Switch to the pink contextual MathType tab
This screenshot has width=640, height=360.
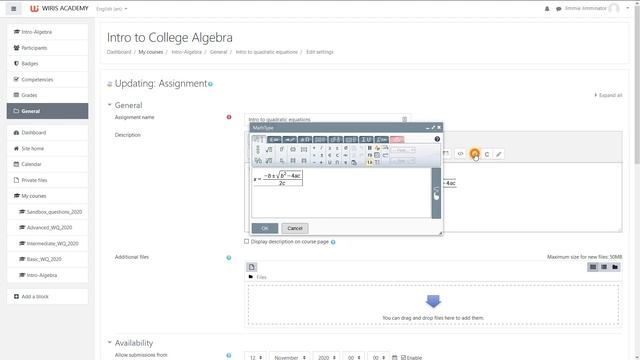[x=397, y=139]
